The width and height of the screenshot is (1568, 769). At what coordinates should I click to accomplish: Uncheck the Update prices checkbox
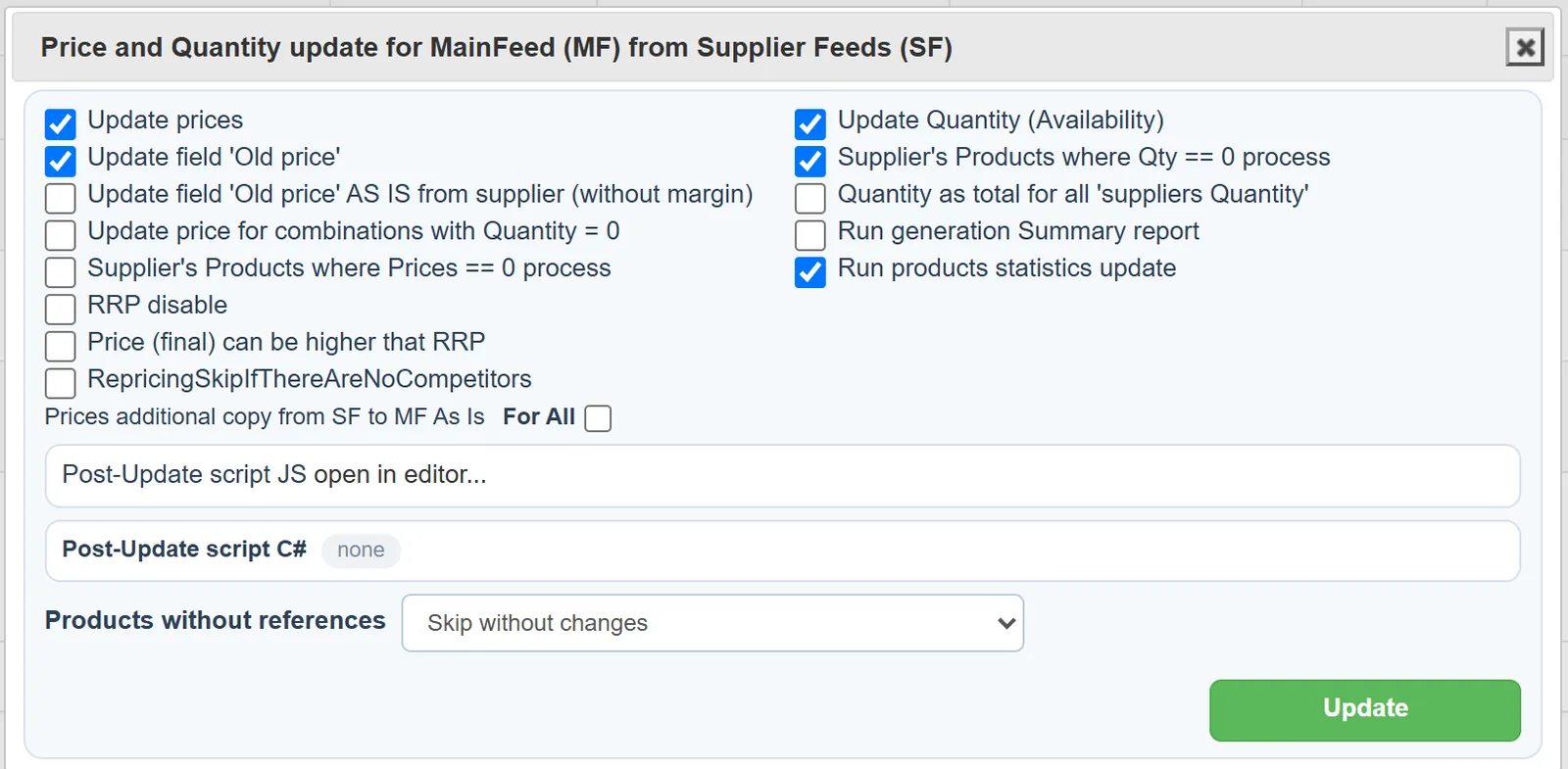pos(61,124)
